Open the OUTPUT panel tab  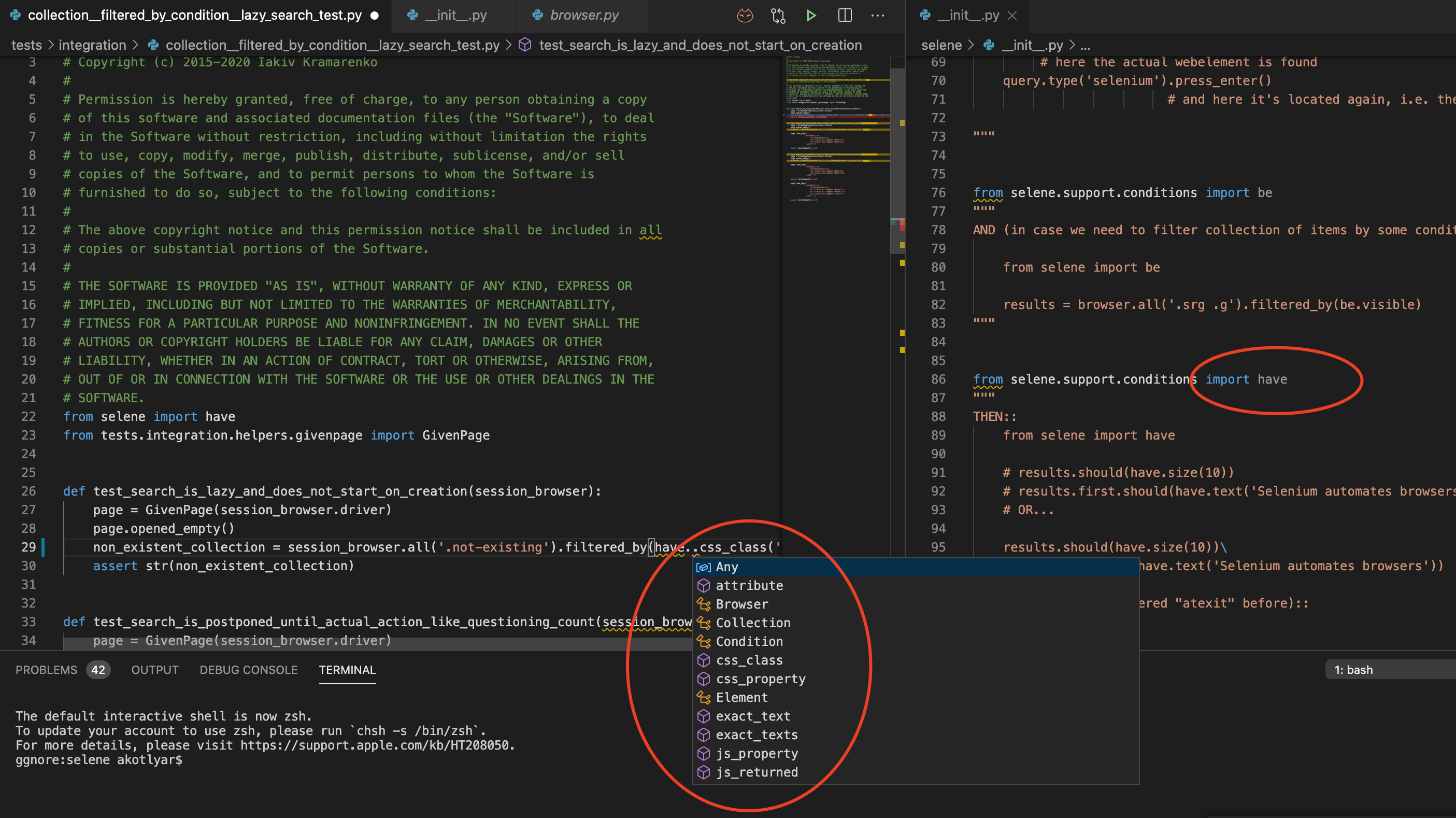click(155, 670)
